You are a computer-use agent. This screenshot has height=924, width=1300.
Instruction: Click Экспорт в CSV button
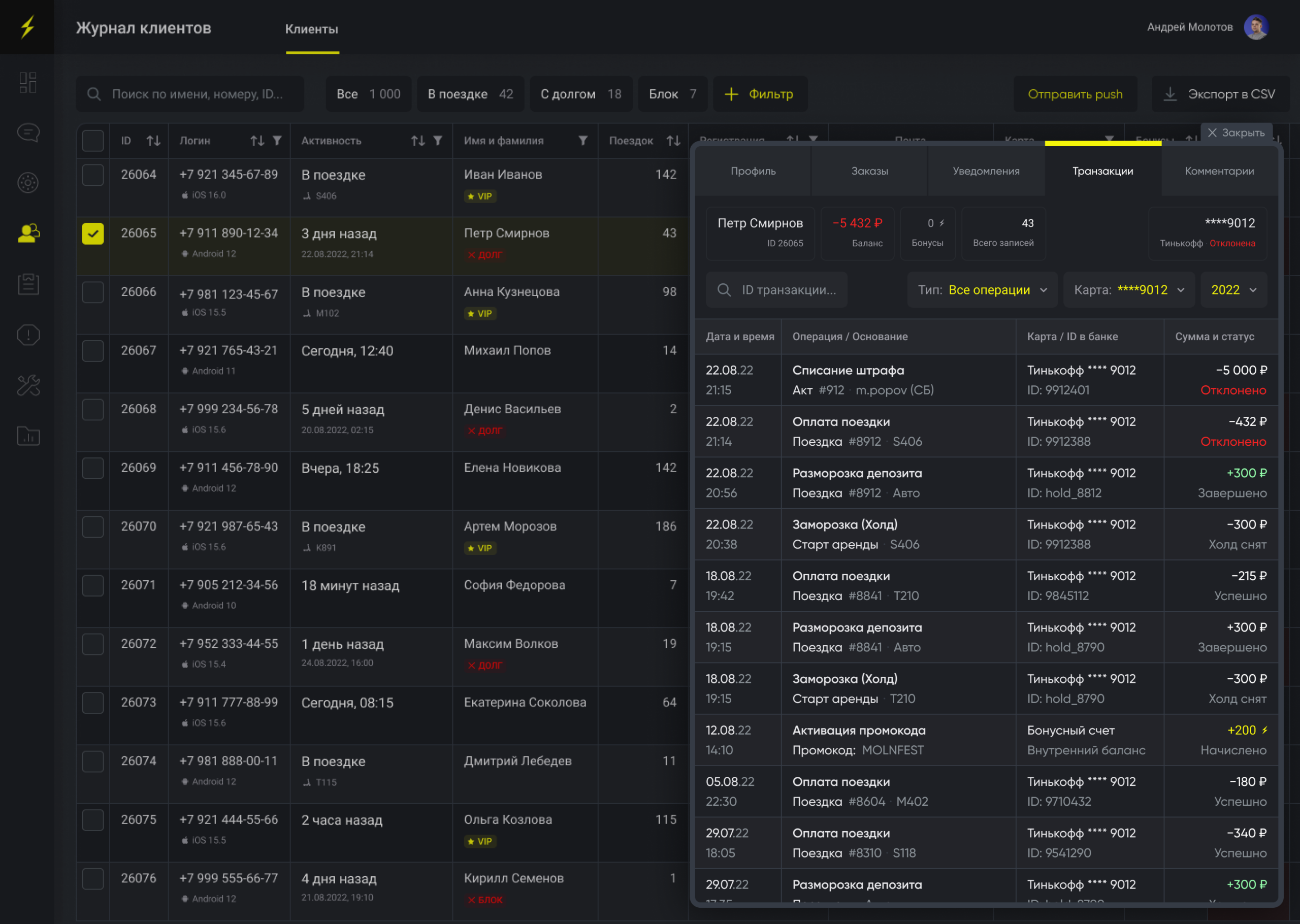[x=1221, y=94]
